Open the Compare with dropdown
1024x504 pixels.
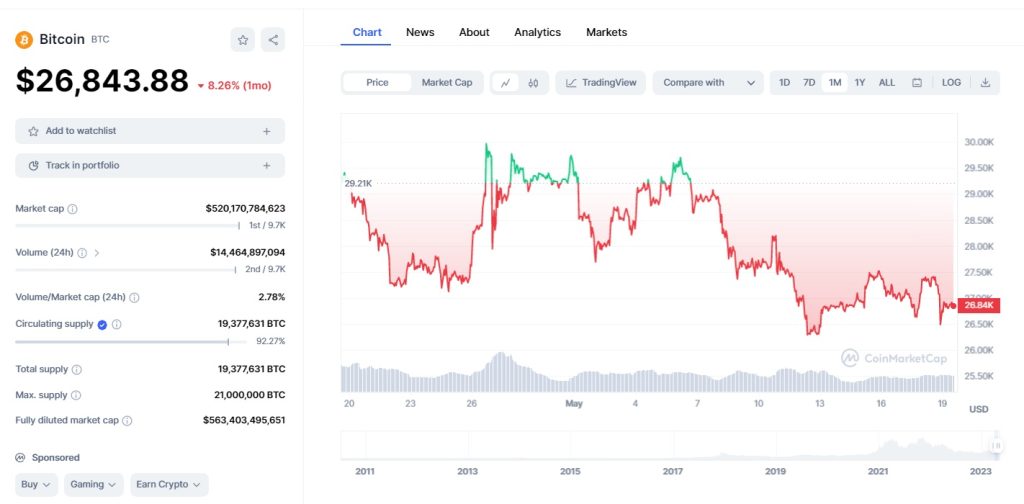[x=708, y=83]
